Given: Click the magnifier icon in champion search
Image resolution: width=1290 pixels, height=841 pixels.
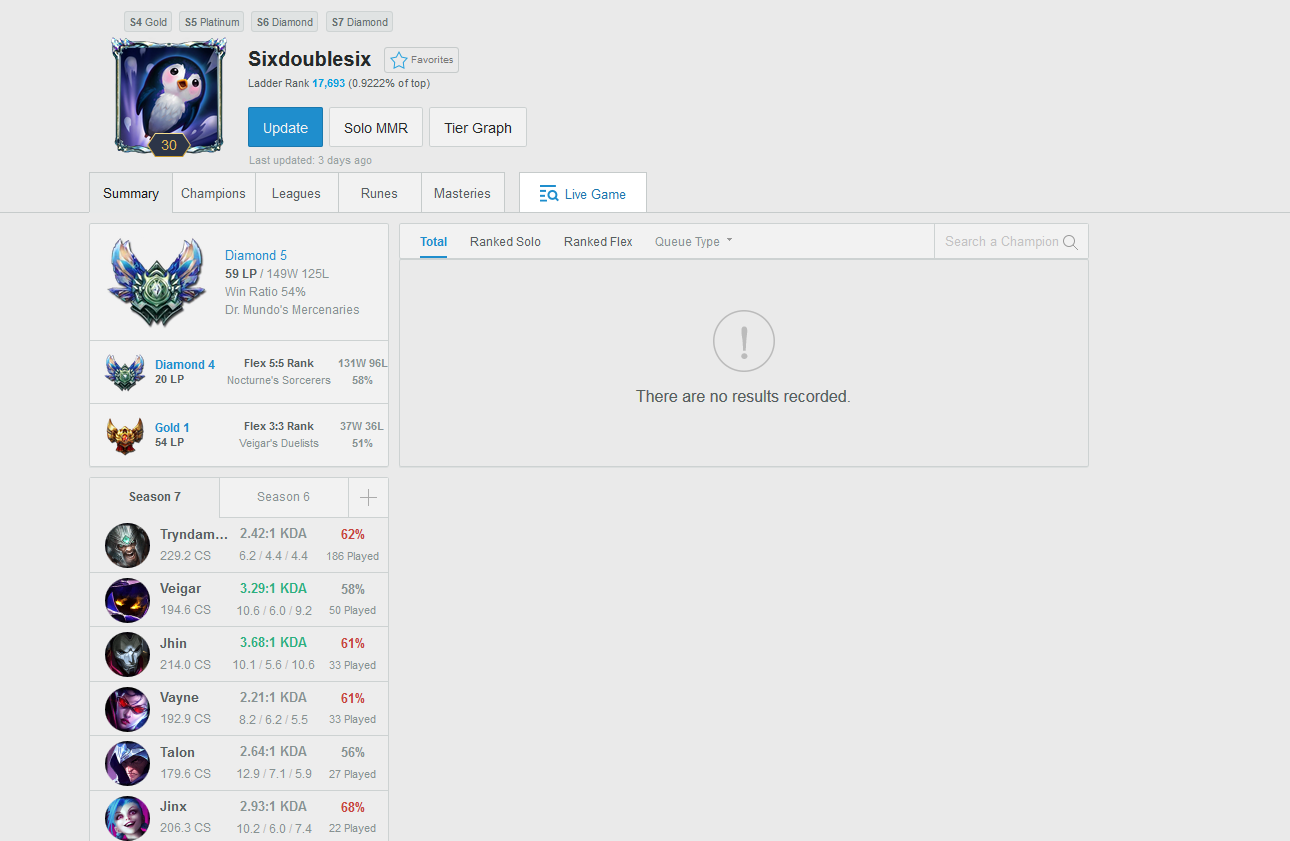Looking at the screenshot, I should point(1070,242).
